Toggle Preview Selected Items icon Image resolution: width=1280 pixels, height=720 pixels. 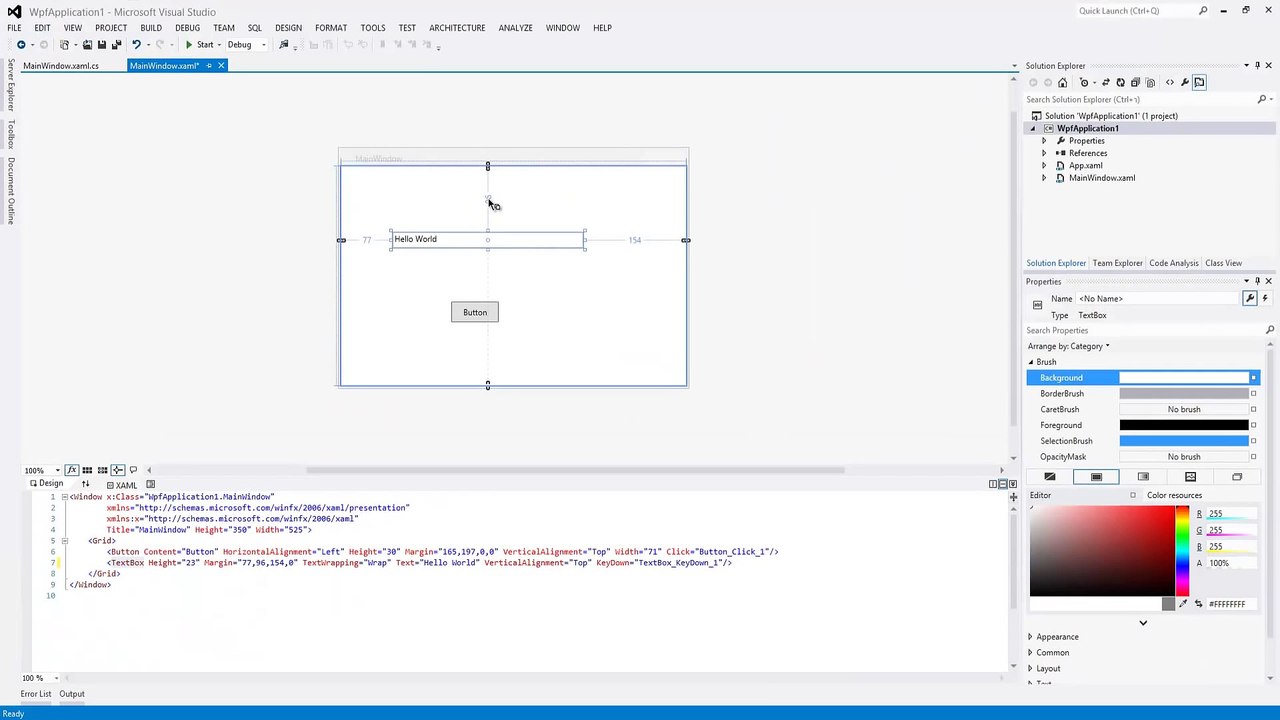1200,83
